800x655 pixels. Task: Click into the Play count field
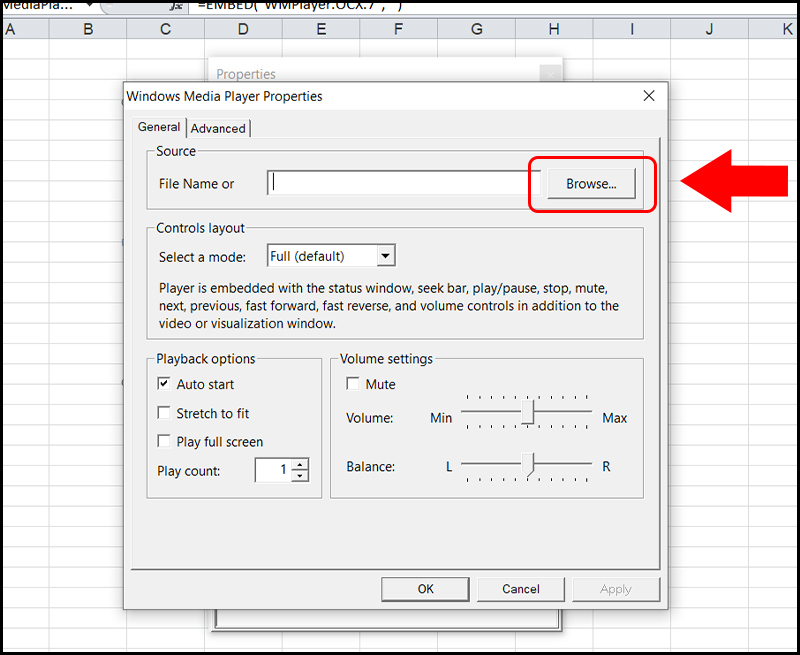[x=273, y=470]
